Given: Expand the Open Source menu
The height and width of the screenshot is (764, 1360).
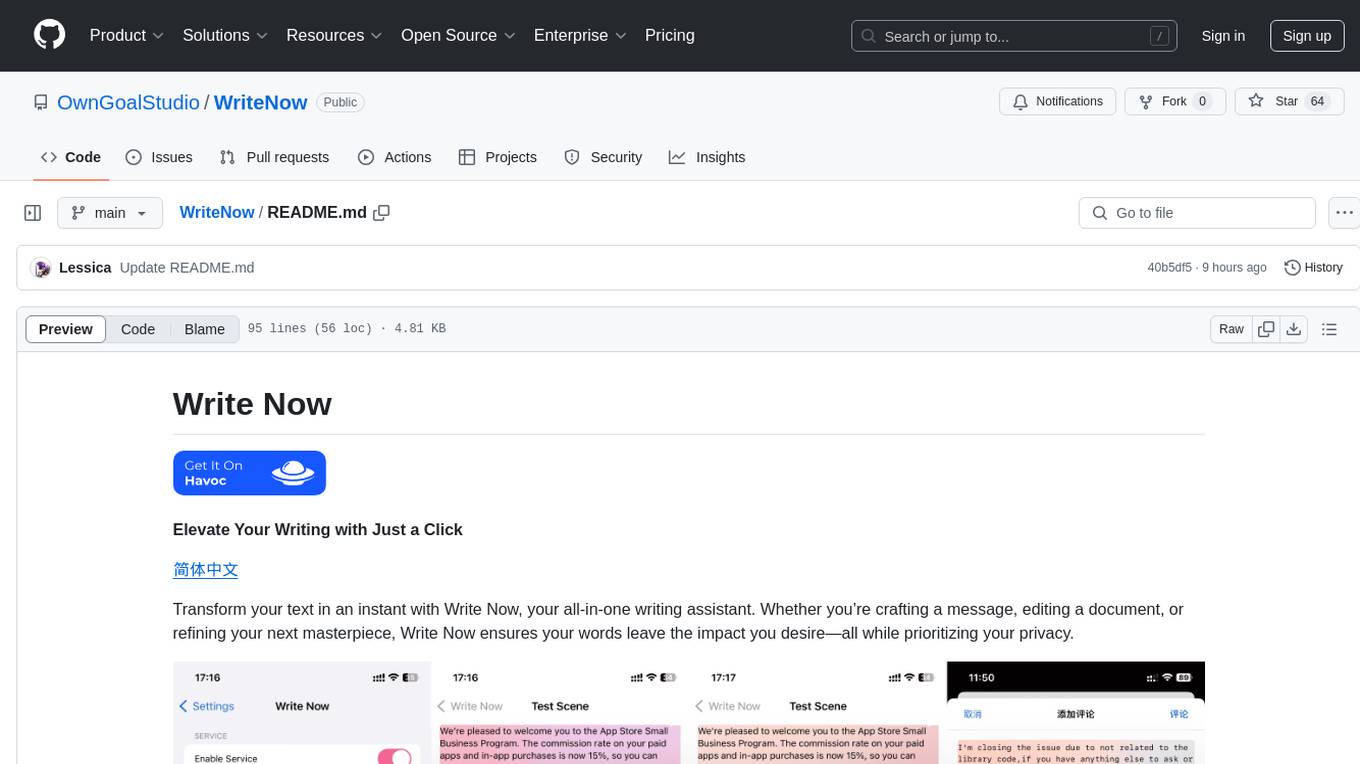Looking at the screenshot, I should point(458,35).
